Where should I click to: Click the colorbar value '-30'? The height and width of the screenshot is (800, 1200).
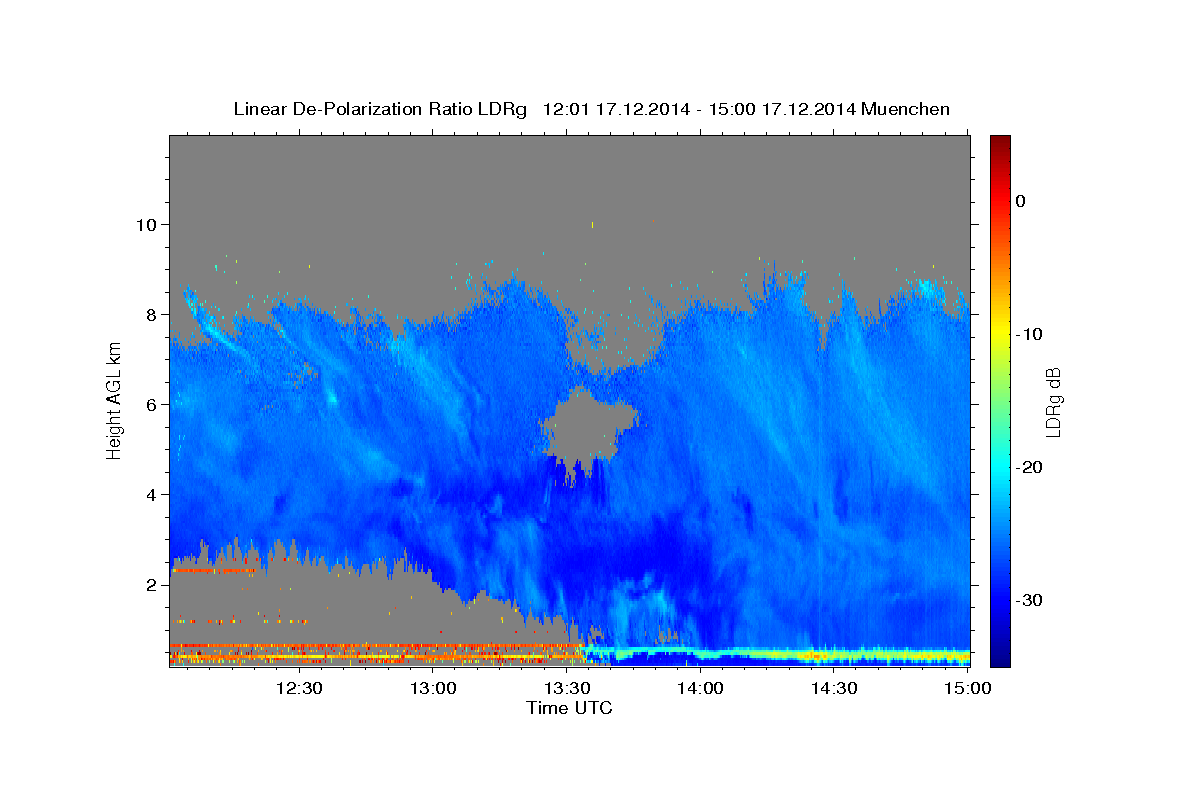tap(1030, 600)
